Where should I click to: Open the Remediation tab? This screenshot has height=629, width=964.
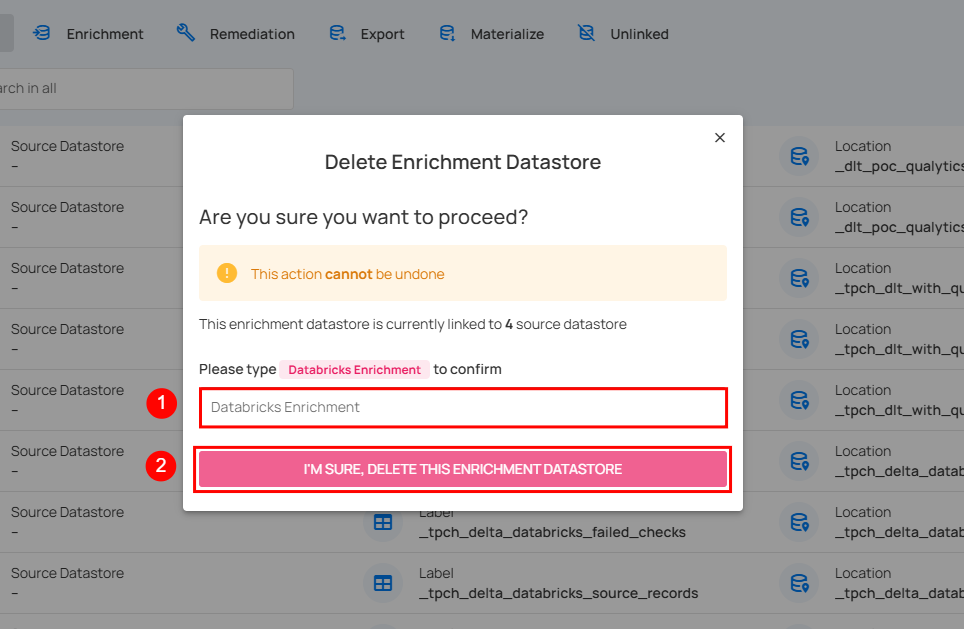tap(236, 34)
